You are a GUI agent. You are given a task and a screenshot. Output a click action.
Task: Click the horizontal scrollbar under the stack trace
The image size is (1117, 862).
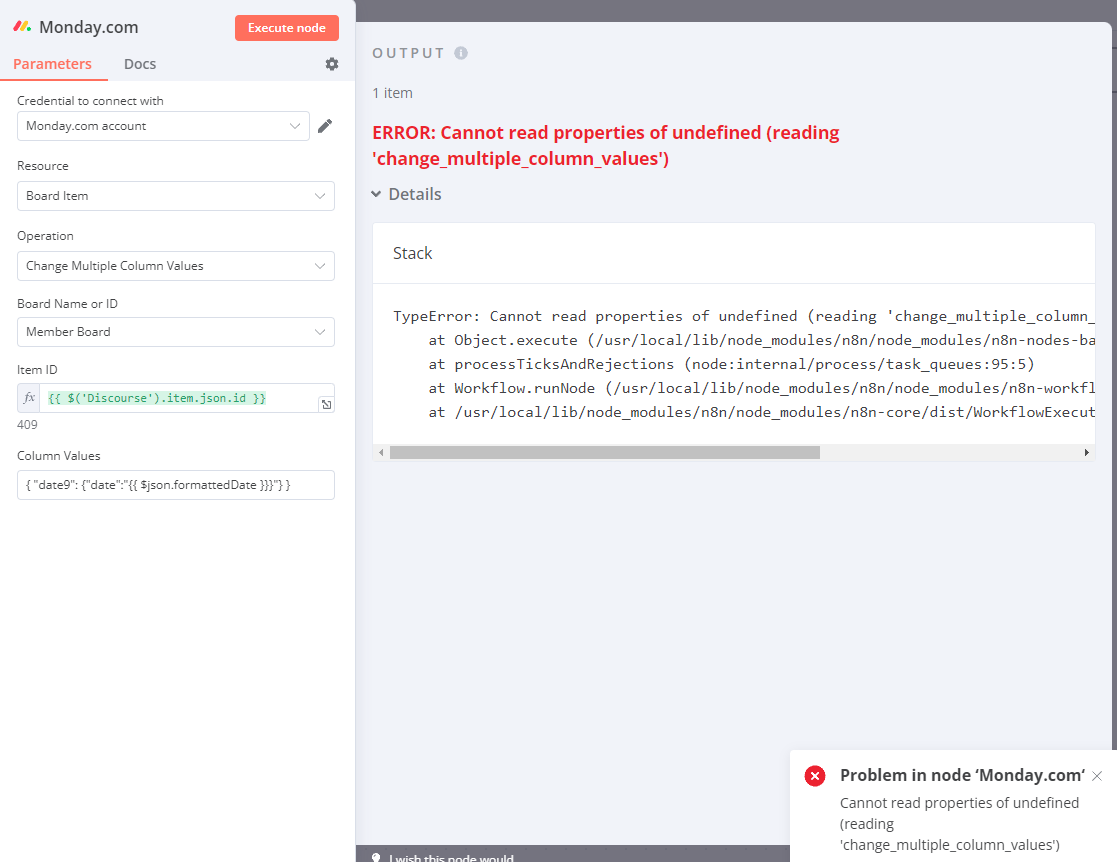pos(600,452)
